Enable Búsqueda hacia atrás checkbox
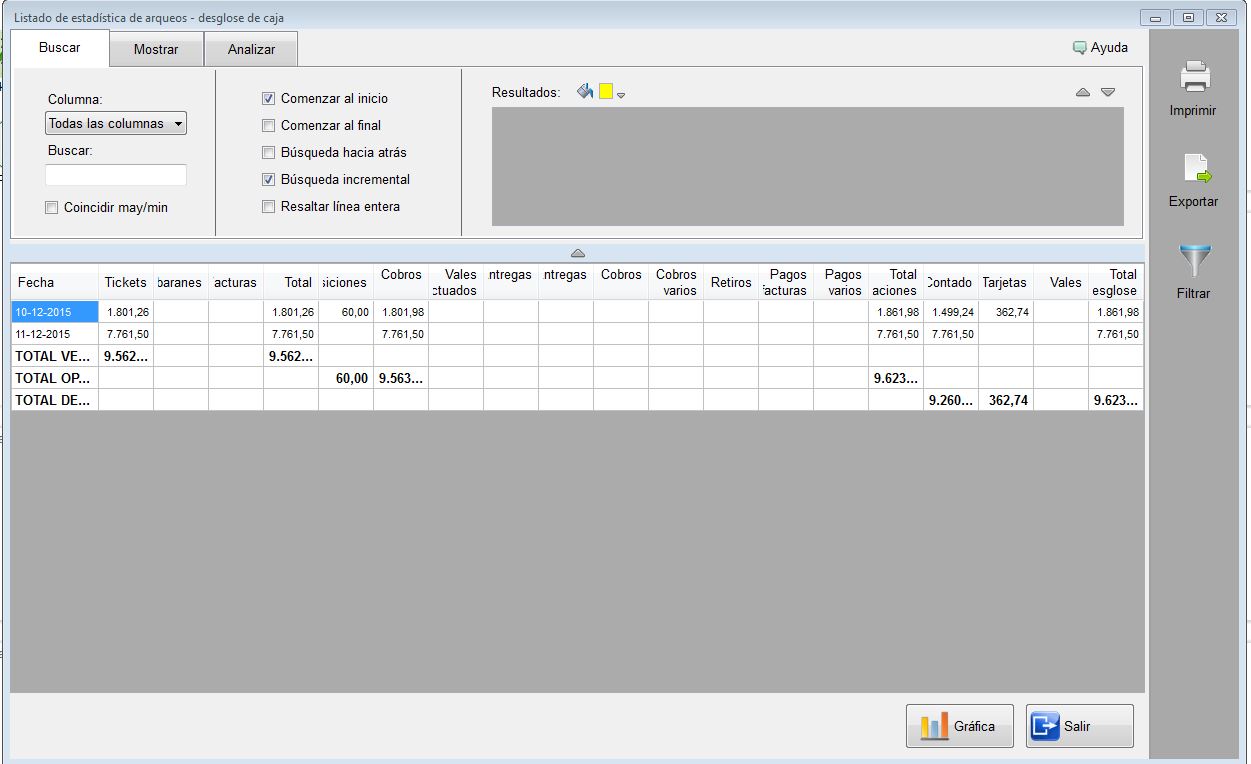 (268, 153)
